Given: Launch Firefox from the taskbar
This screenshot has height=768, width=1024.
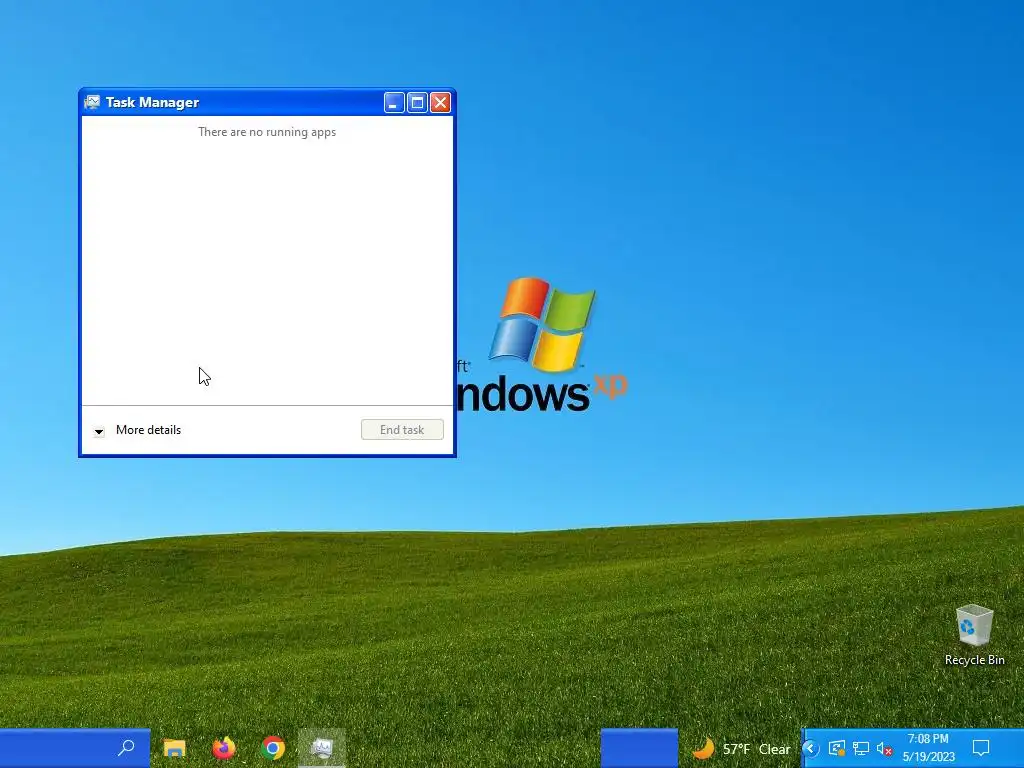Looking at the screenshot, I should click(x=223, y=748).
